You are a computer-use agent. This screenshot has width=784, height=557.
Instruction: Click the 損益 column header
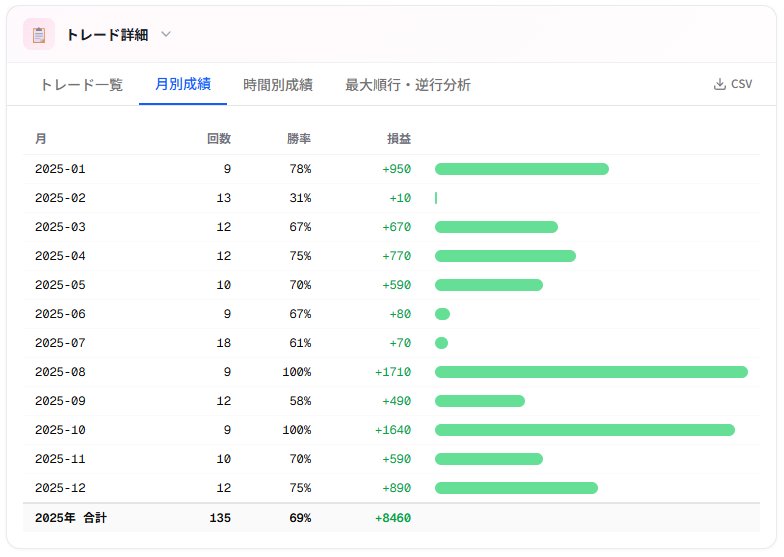click(398, 138)
